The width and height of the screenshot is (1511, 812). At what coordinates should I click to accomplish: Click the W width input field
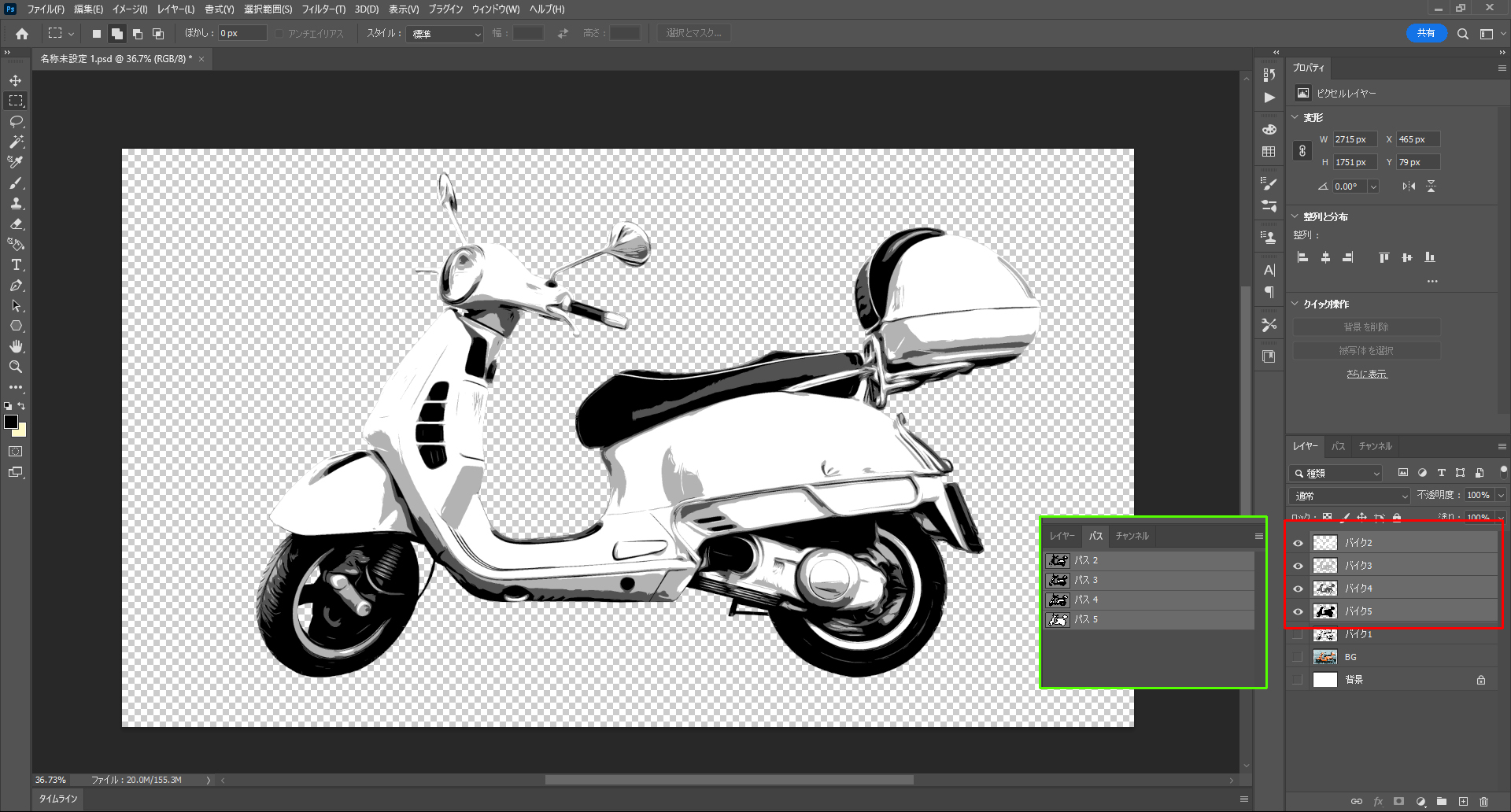point(1354,139)
